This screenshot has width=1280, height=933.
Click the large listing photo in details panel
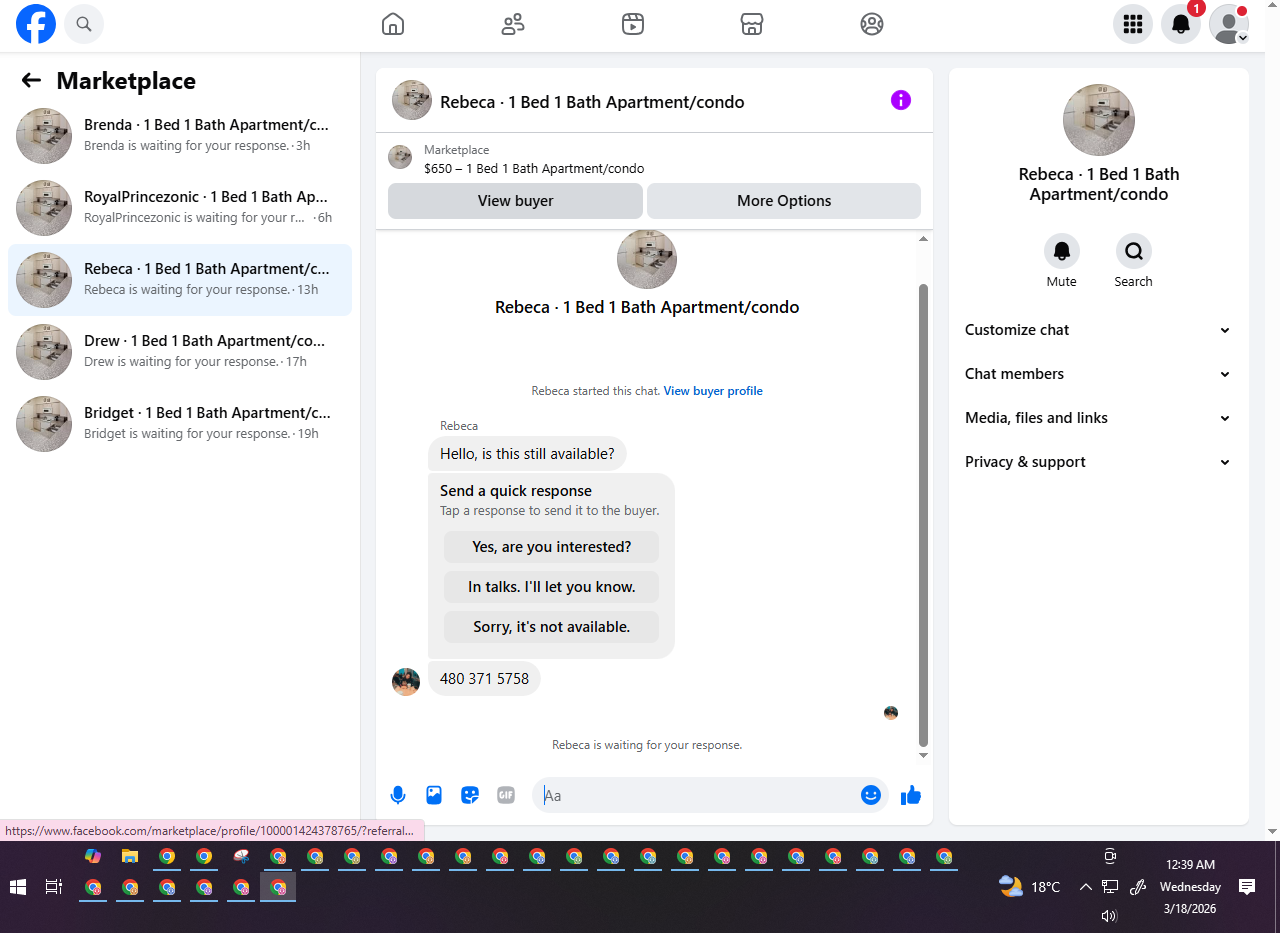[x=1099, y=120]
